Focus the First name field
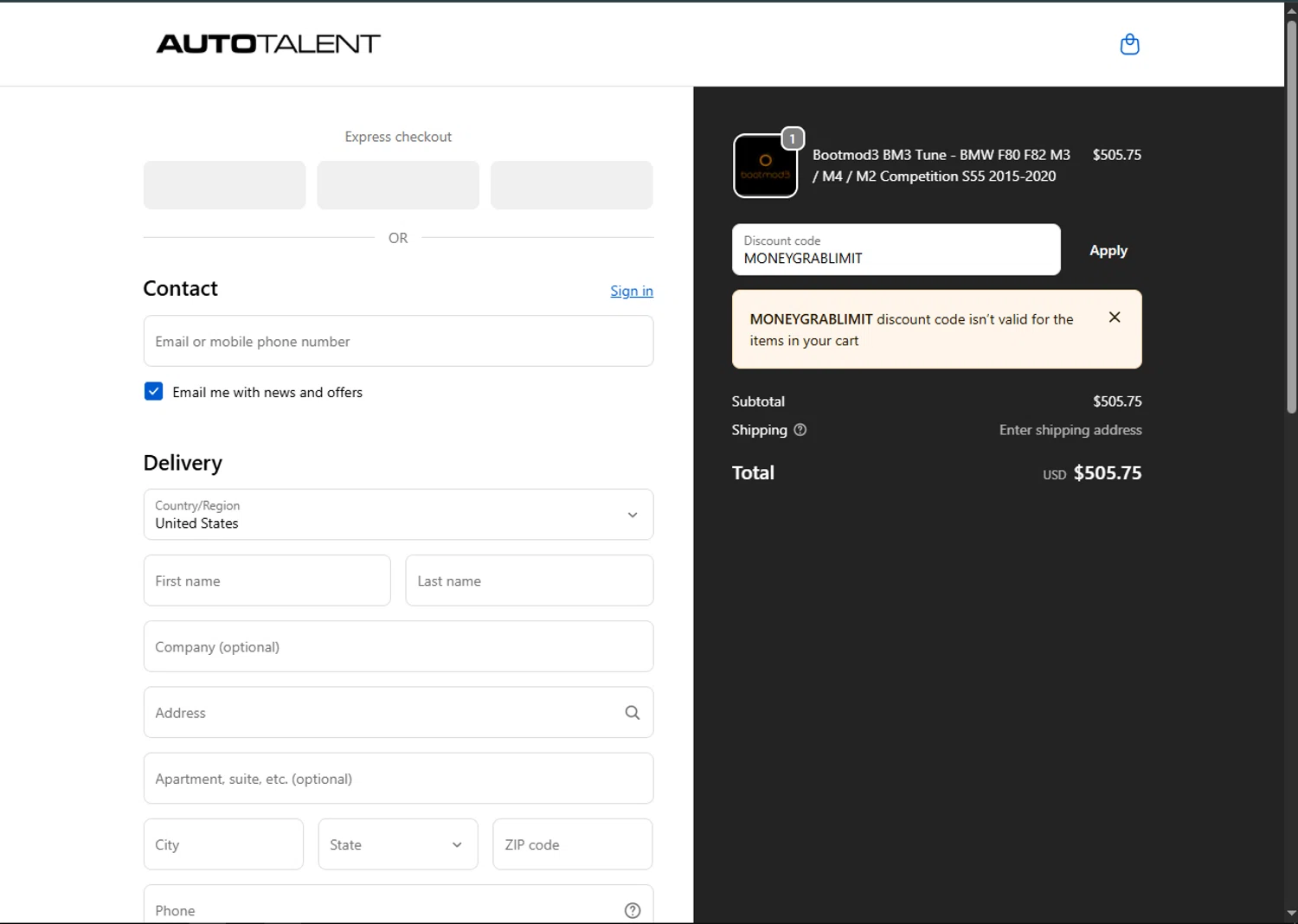1298x924 pixels. point(267,581)
